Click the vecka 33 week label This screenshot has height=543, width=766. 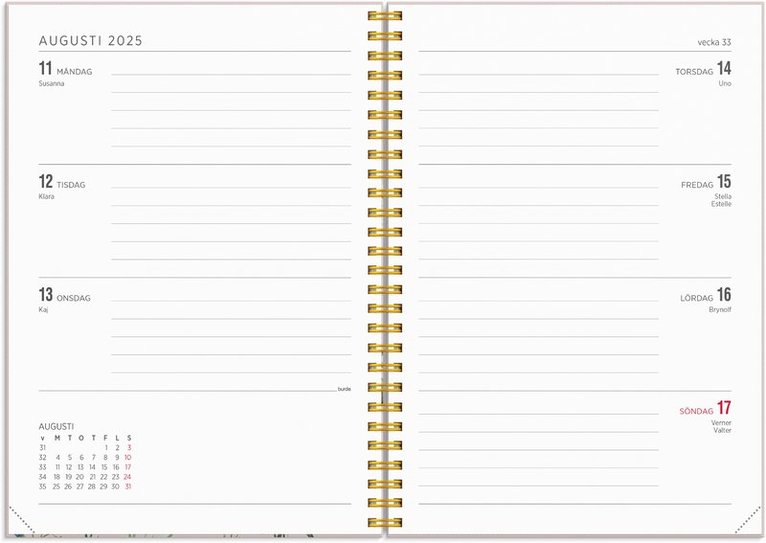pyautogui.click(x=713, y=42)
